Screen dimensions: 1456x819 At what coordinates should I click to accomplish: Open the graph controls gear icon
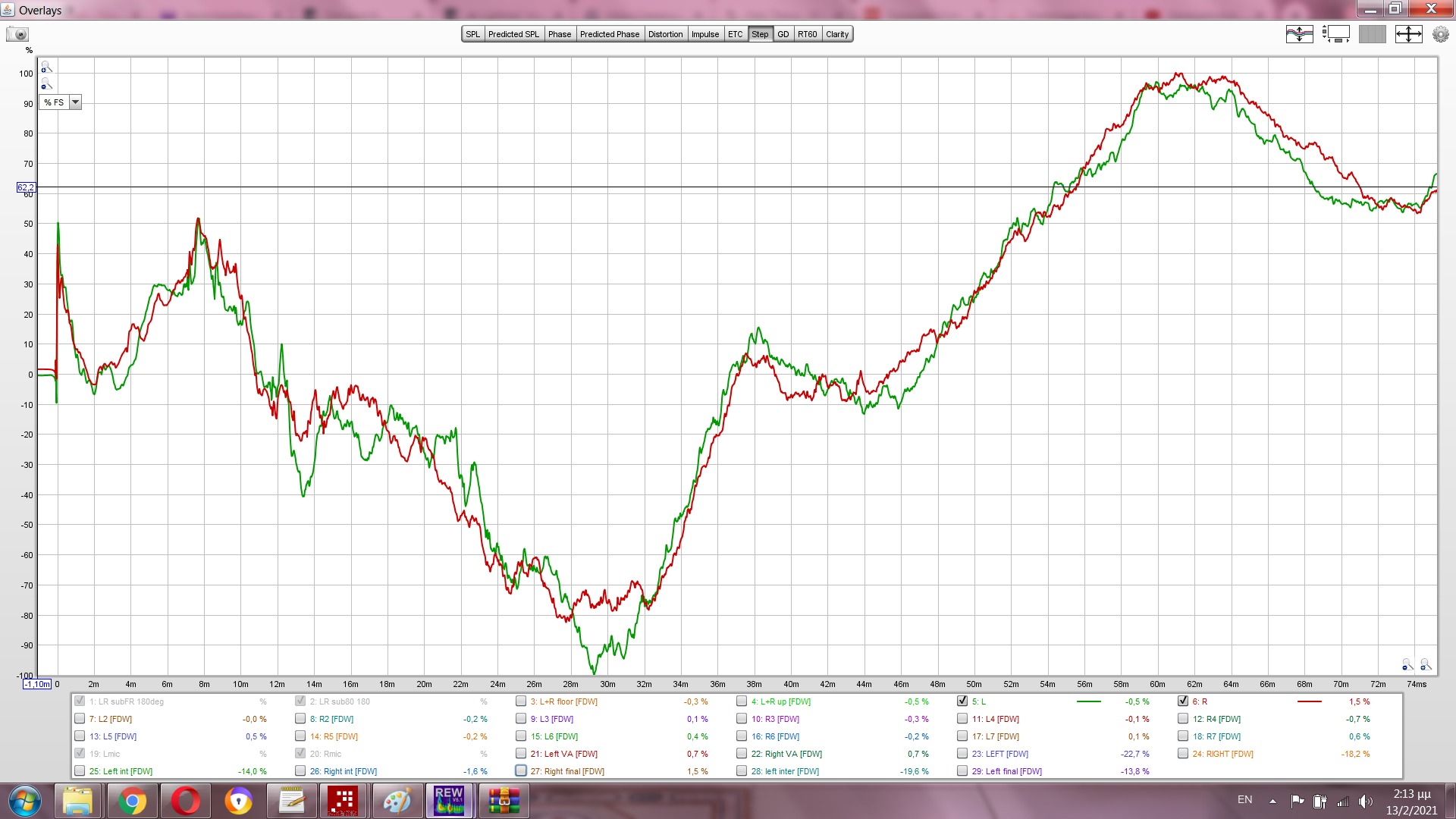1440,34
